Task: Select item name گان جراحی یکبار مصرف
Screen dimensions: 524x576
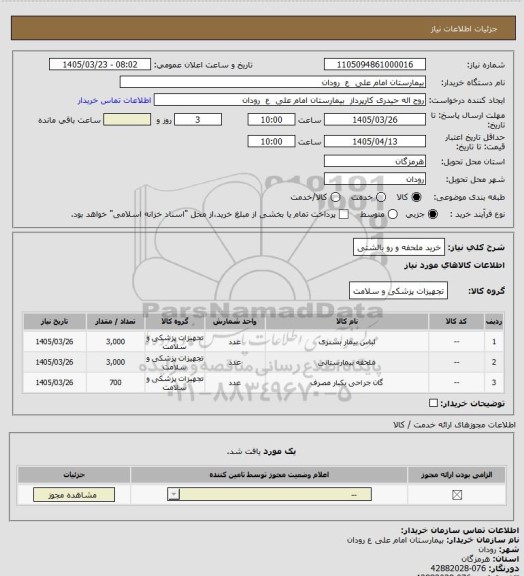Action: [x=347, y=383]
